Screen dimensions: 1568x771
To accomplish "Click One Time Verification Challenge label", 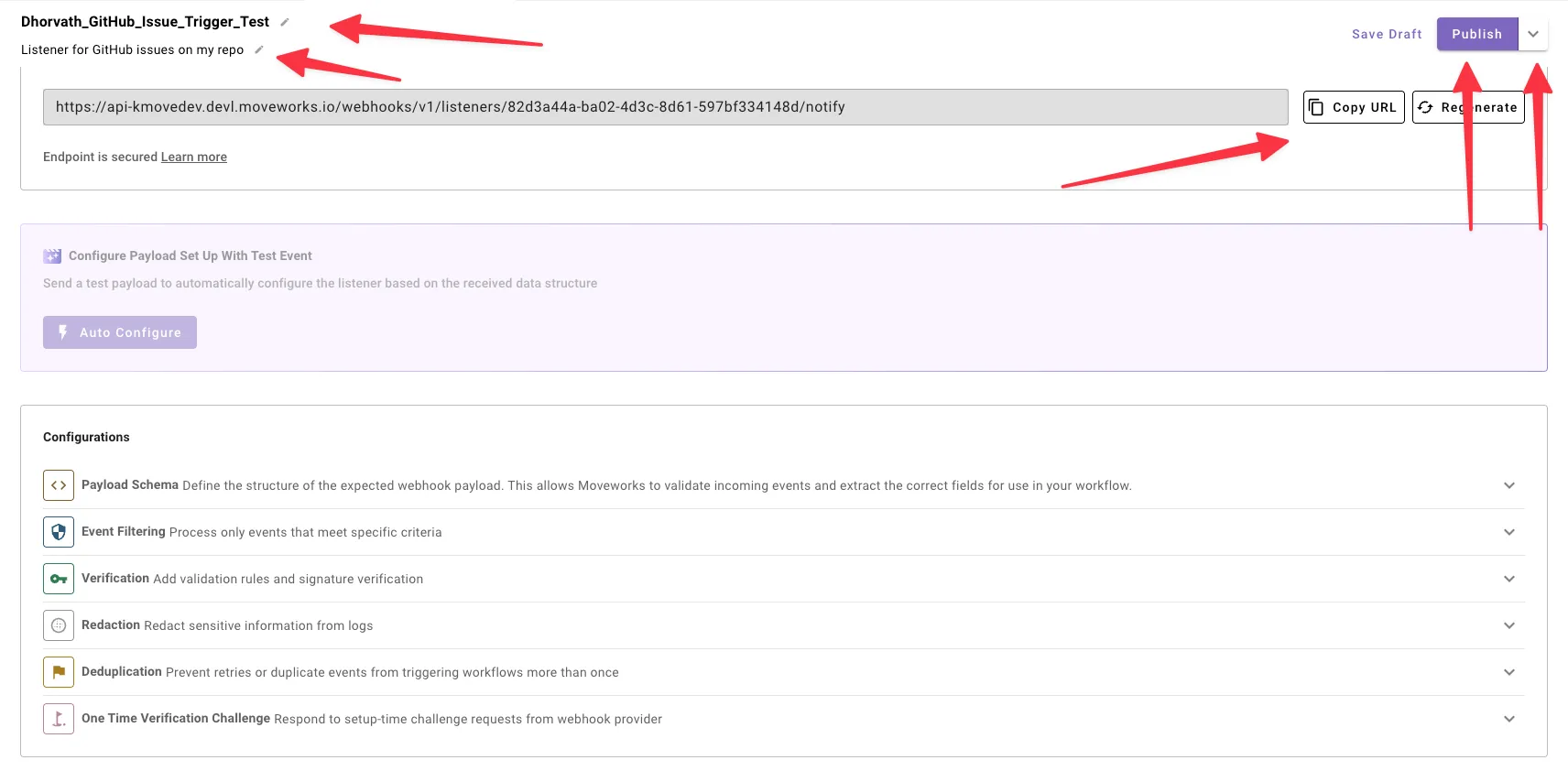I will pos(176,719).
